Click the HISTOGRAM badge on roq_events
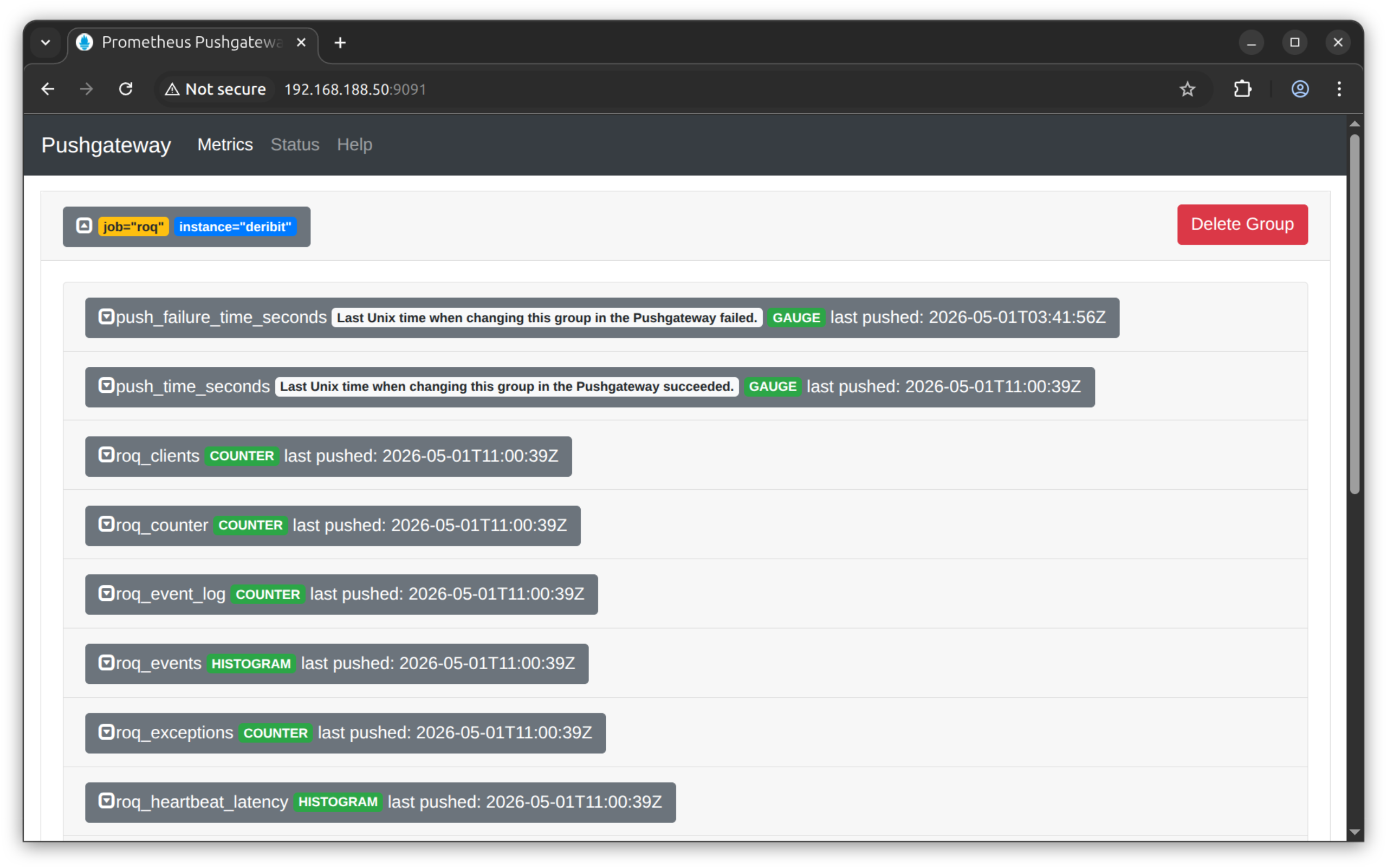Screen dimensions: 1387x868 (251, 664)
